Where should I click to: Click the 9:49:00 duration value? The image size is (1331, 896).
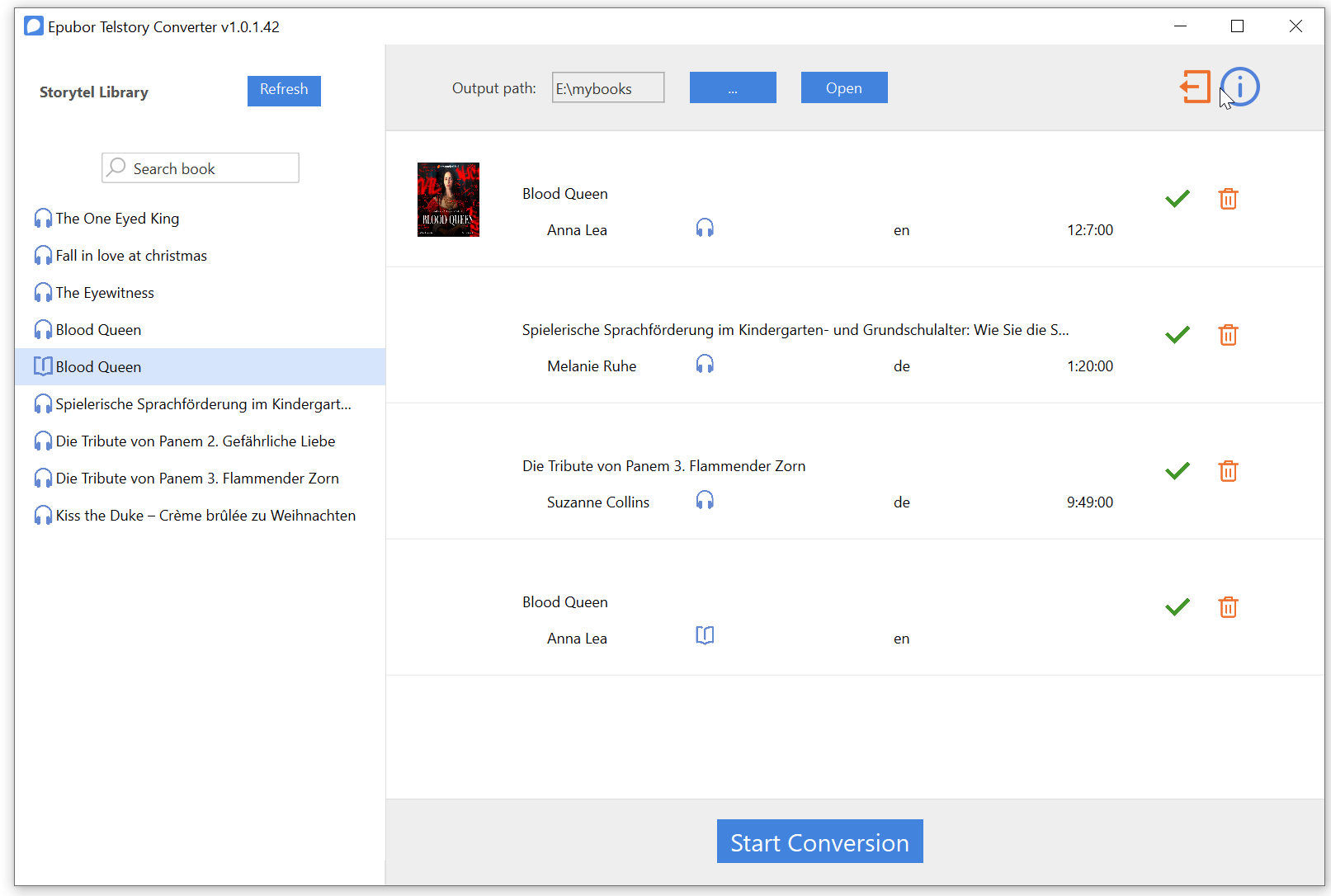pyautogui.click(x=1090, y=502)
